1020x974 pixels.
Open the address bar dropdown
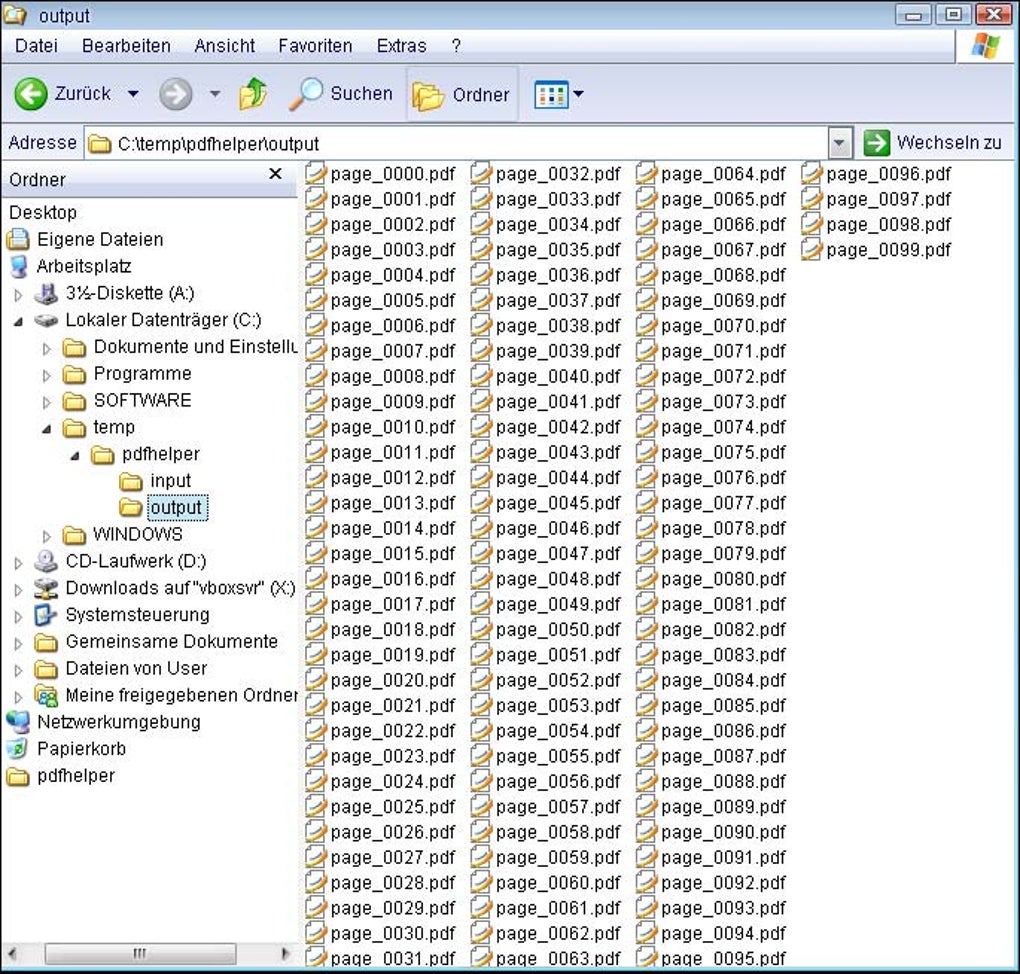(x=839, y=142)
